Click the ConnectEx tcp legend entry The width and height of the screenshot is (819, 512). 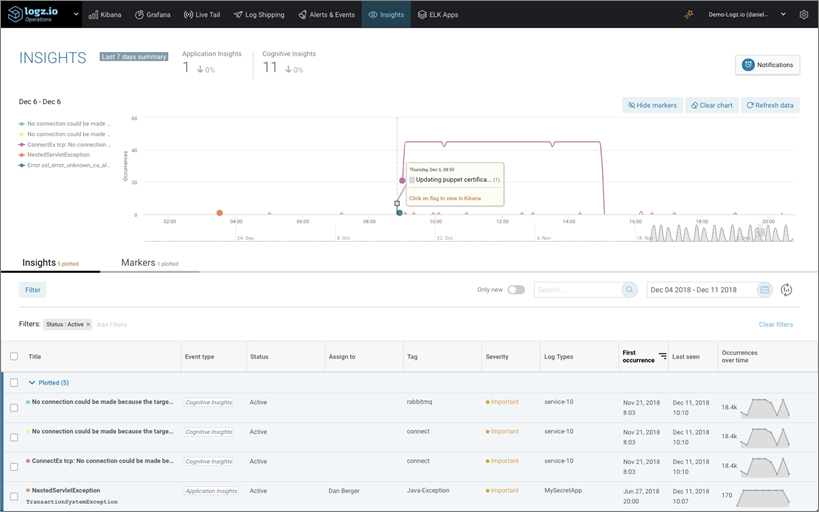click(x=65, y=145)
